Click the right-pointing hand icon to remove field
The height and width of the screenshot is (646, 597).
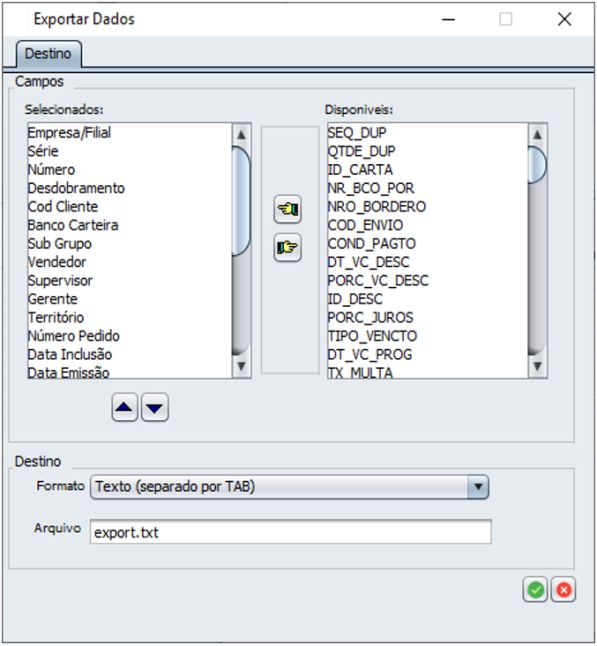coord(288,248)
